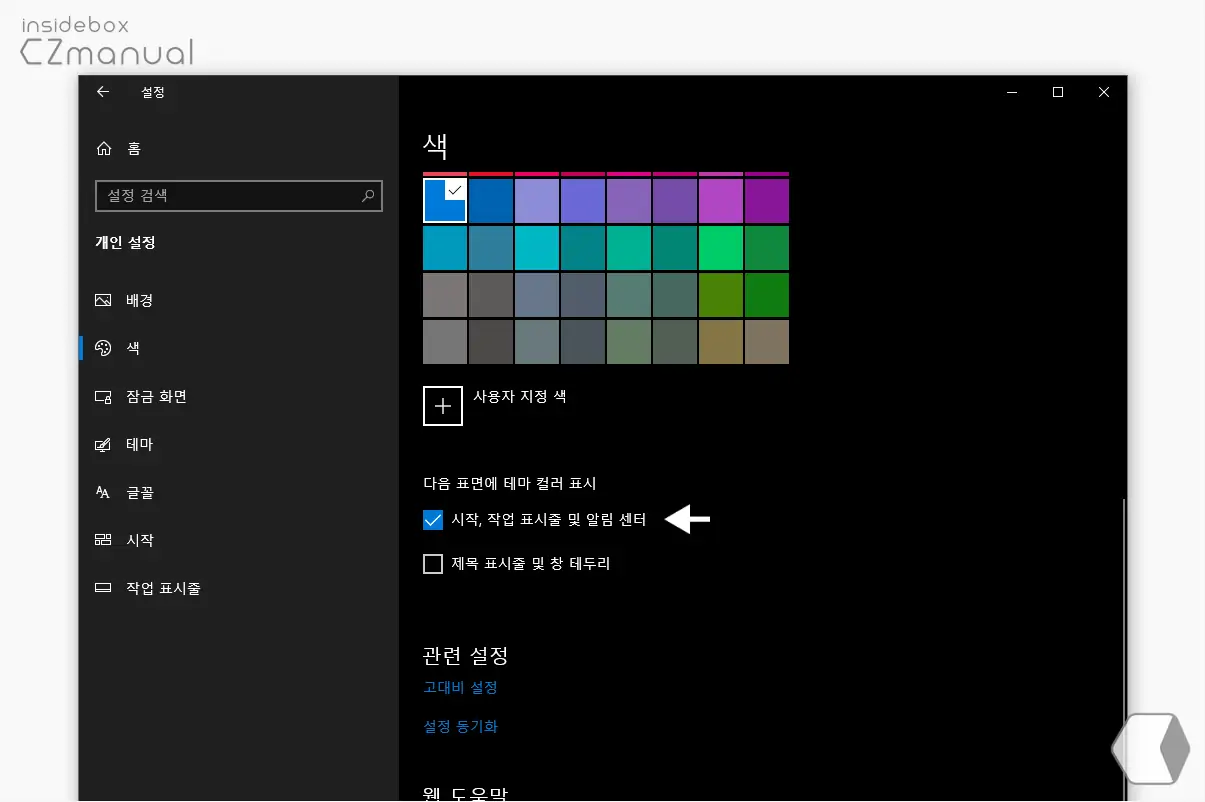
Task: Minimize the Settings window
Action: (x=1012, y=92)
